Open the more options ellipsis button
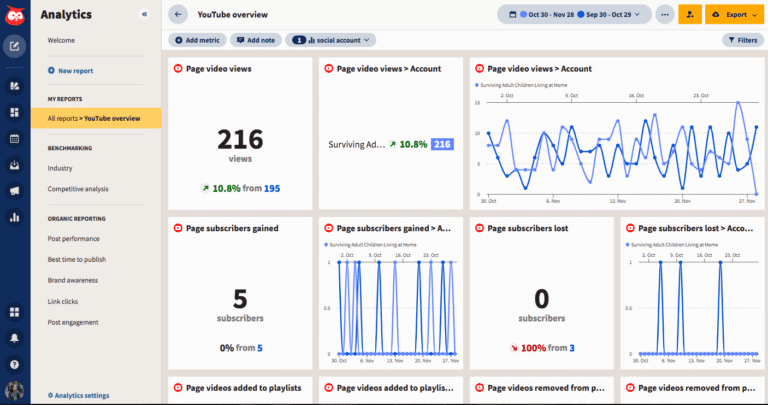The height and width of the screenshot is (405, 768). (x=665, y=15)
